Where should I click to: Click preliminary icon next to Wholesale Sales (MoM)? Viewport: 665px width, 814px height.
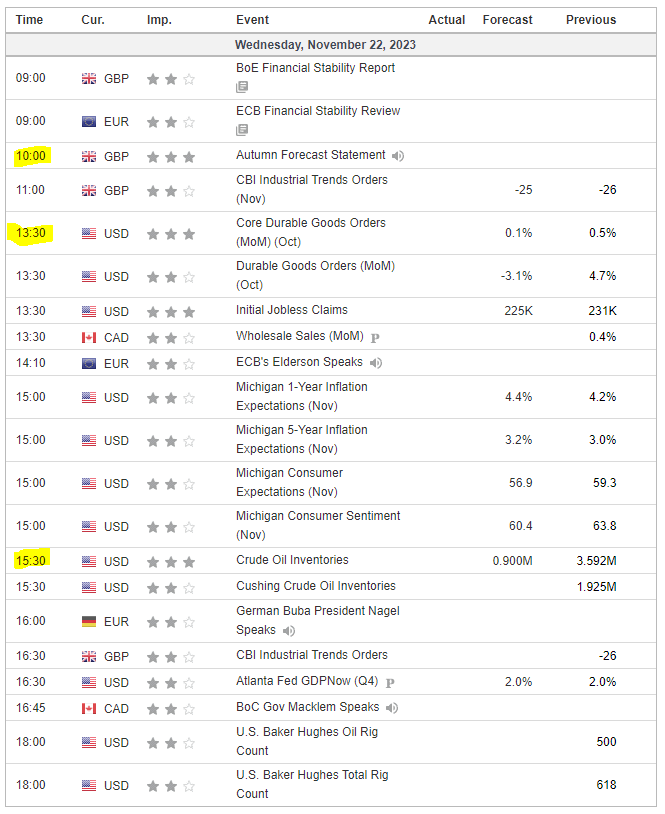376,337
